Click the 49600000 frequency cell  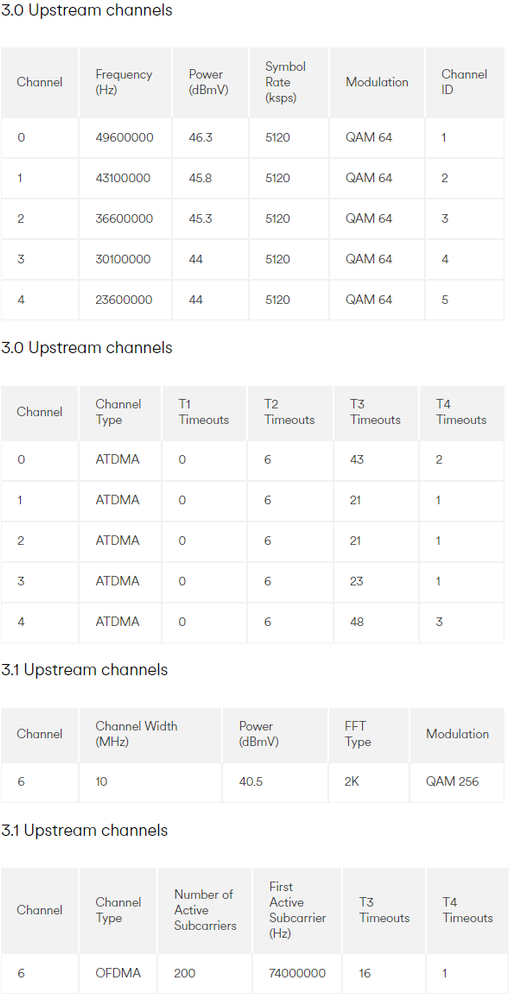(x=125, y=138)
